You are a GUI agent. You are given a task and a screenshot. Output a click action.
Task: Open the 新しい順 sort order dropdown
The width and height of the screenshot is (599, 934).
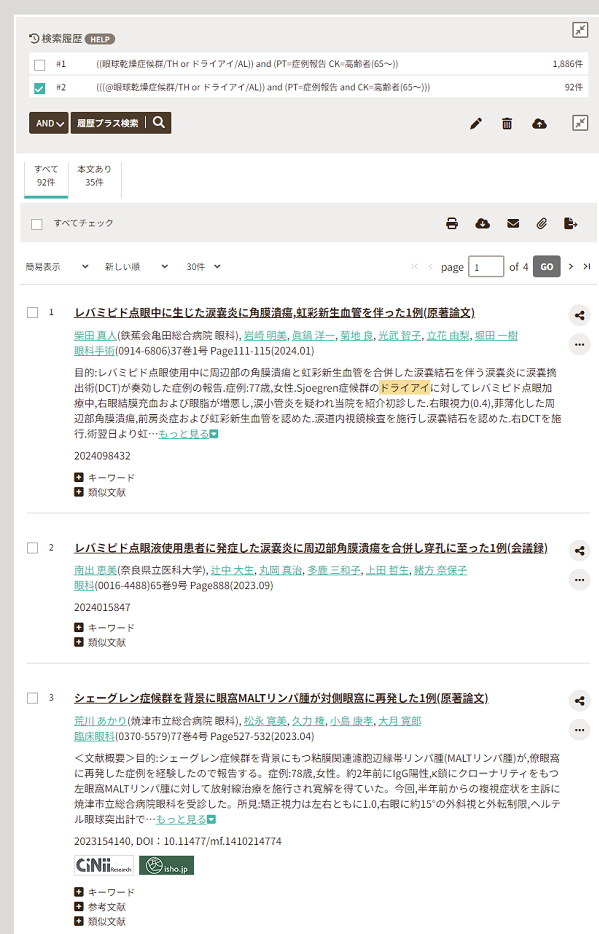(x=136, y=267)
